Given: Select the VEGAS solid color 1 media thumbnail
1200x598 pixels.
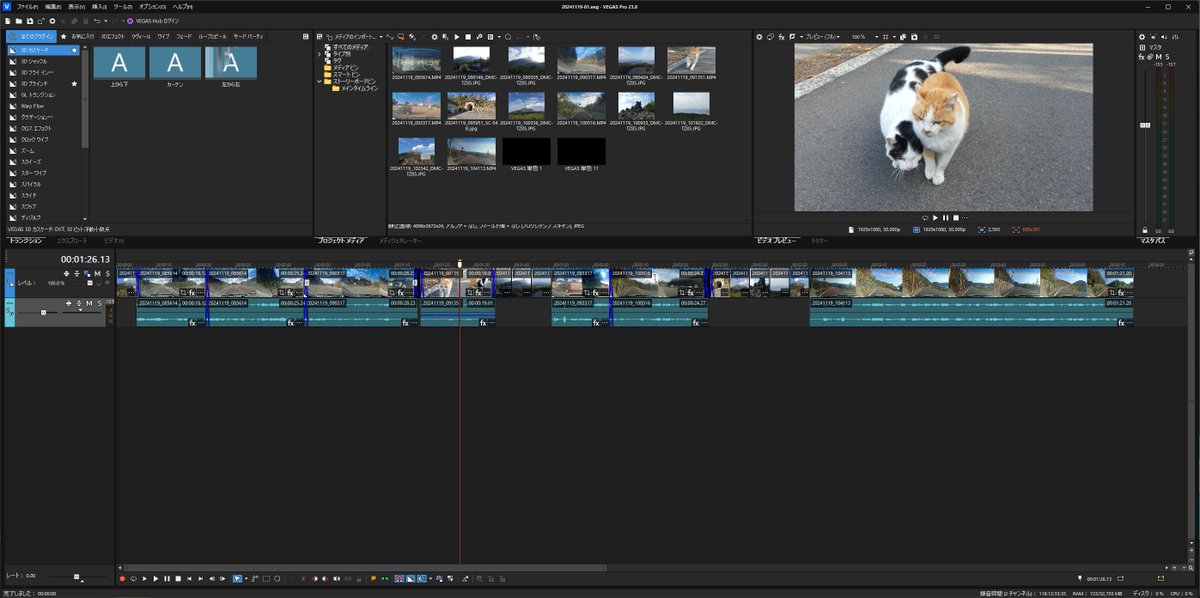Looking at the screenshot, I should point(526,152).
